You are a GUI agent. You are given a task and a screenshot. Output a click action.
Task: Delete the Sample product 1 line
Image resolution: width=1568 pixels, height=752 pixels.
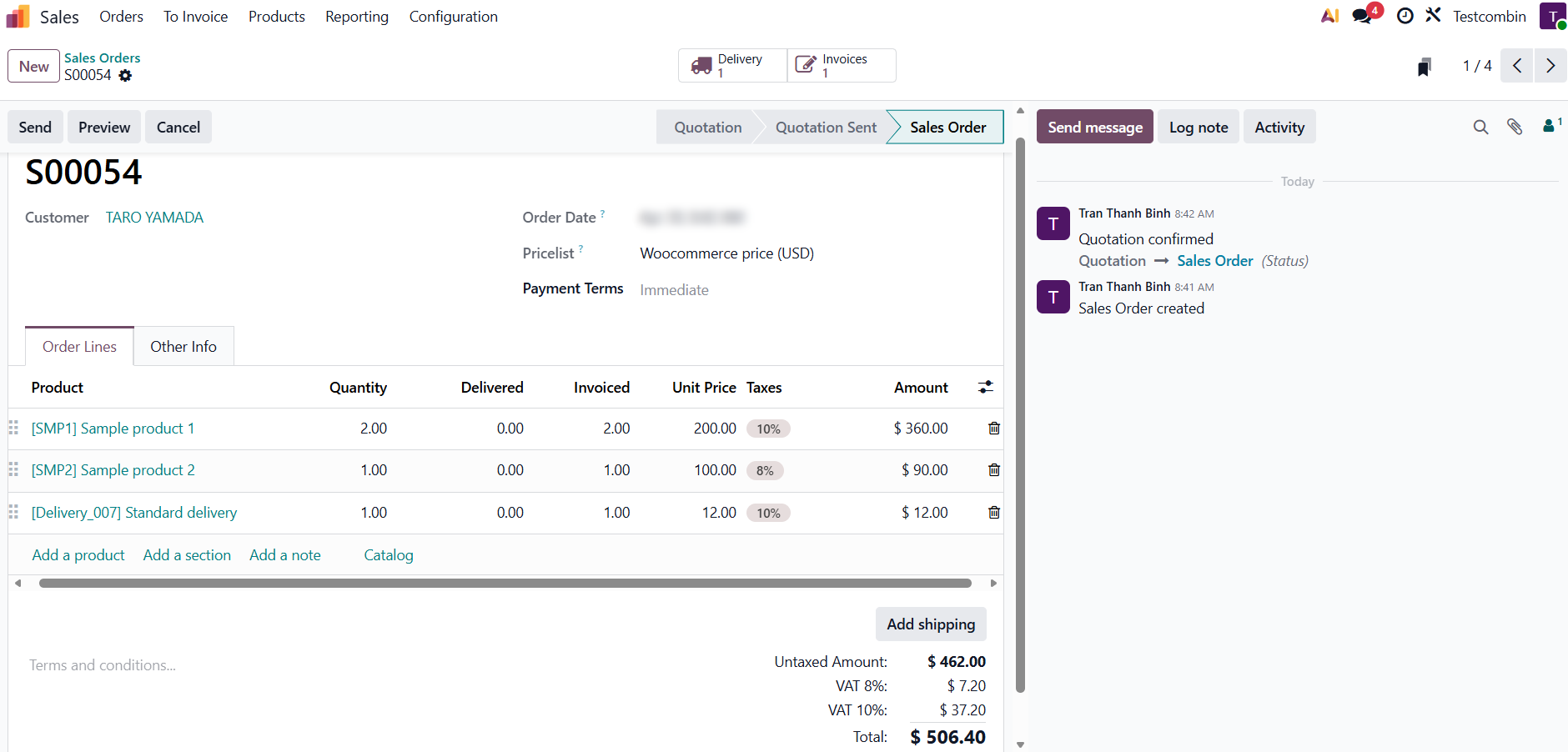point(993,429)
